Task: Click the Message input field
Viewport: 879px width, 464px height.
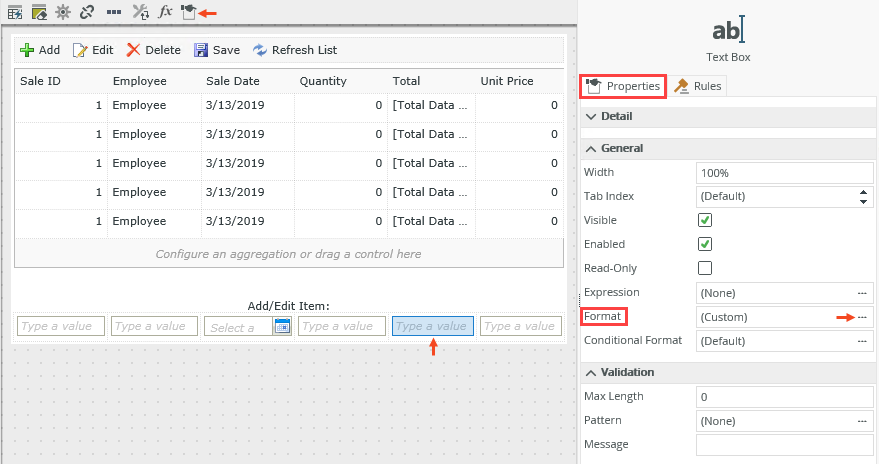Action: [x=785, y=446]
